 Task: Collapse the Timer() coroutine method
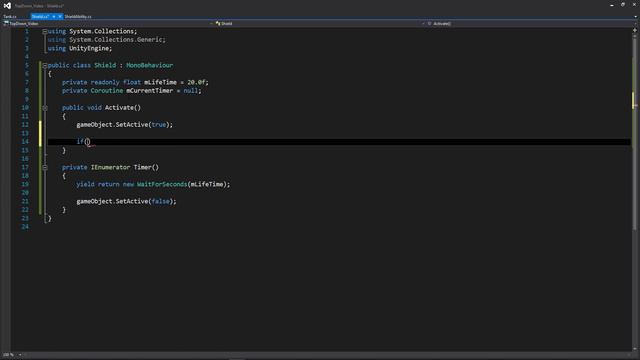pos(45,167)
